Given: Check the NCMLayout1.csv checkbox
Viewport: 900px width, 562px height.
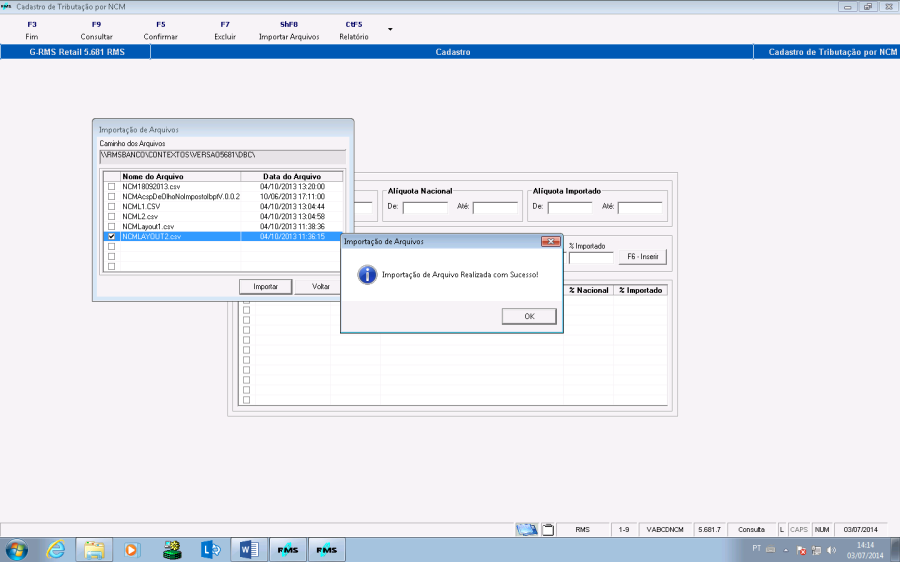Looking at the screenshot, I should [111, 227].
